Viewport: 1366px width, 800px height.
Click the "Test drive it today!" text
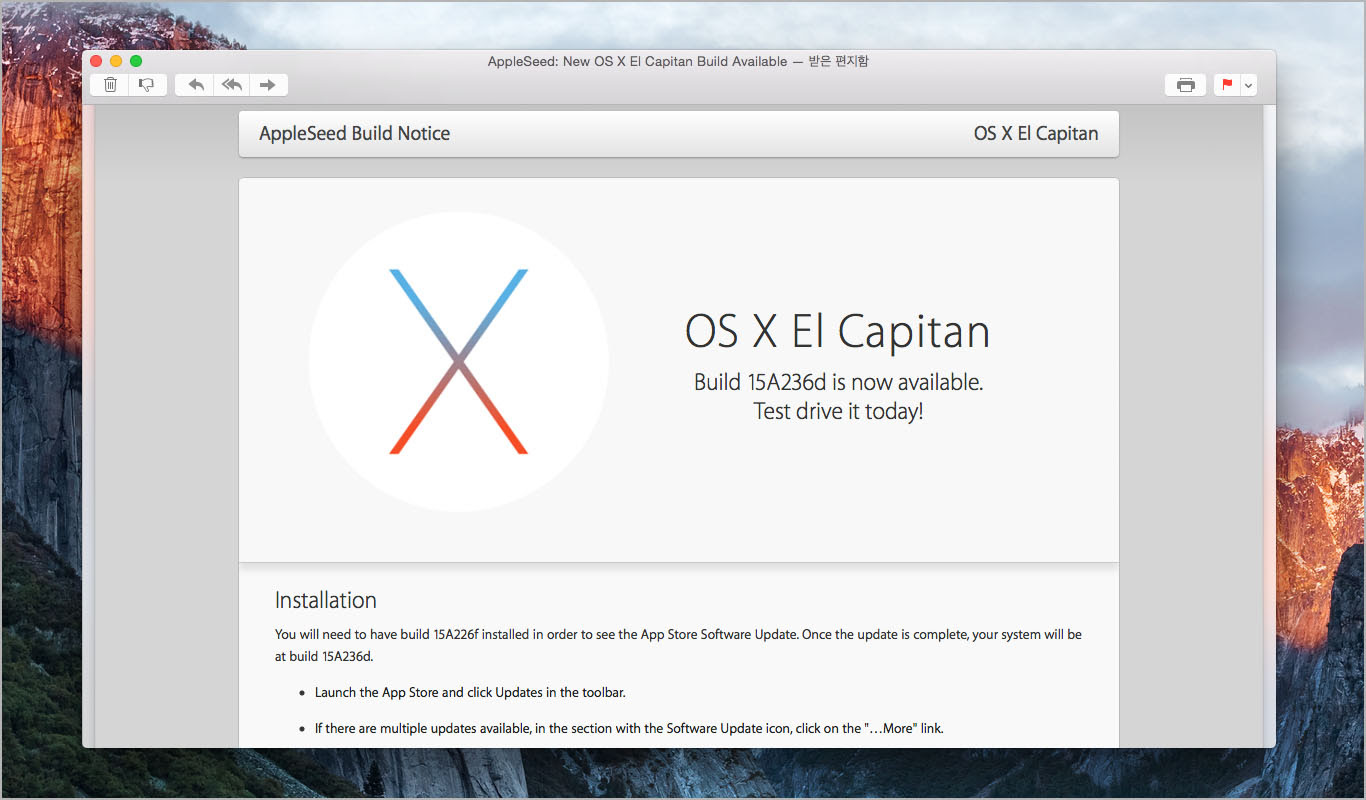(838, 411)
